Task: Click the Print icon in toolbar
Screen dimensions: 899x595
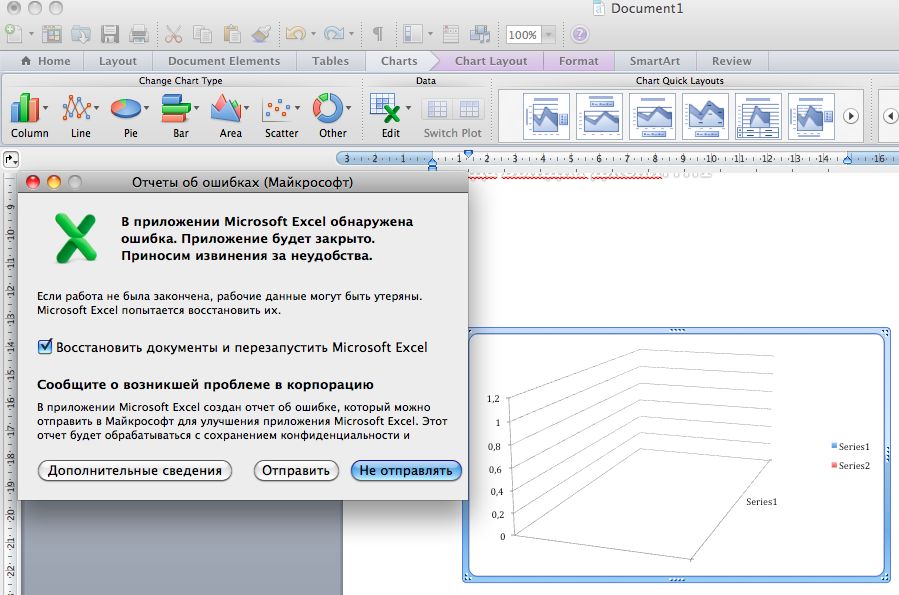Action: [x=138, y=34]
